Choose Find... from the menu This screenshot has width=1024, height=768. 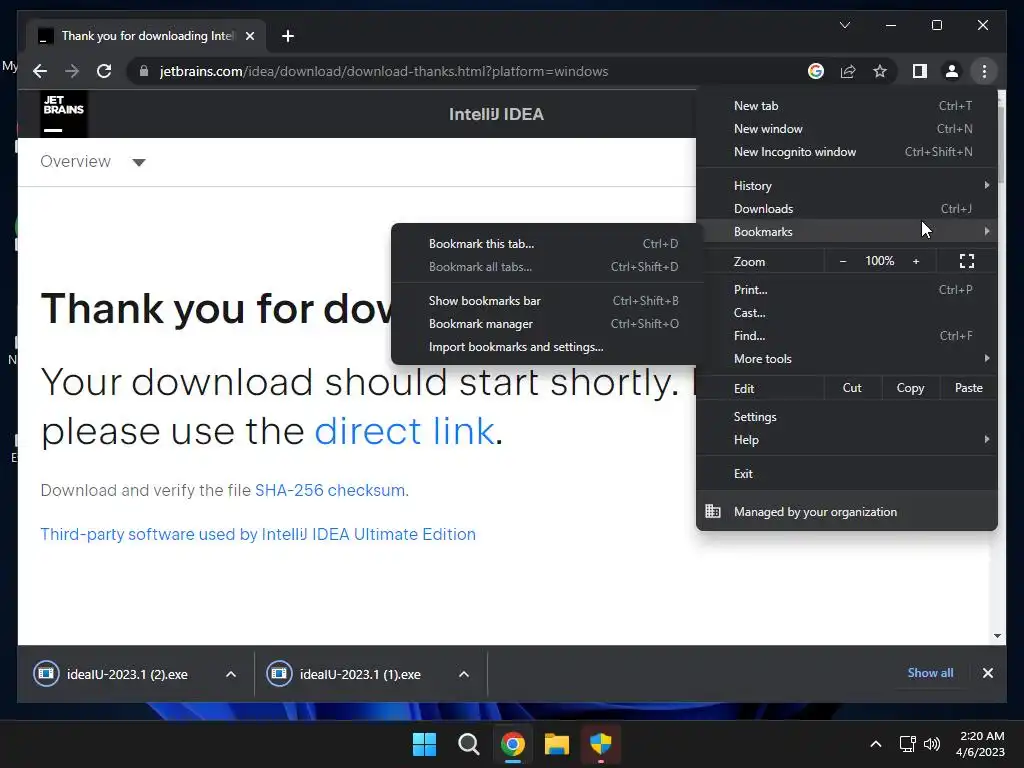(x=846, y=335)
